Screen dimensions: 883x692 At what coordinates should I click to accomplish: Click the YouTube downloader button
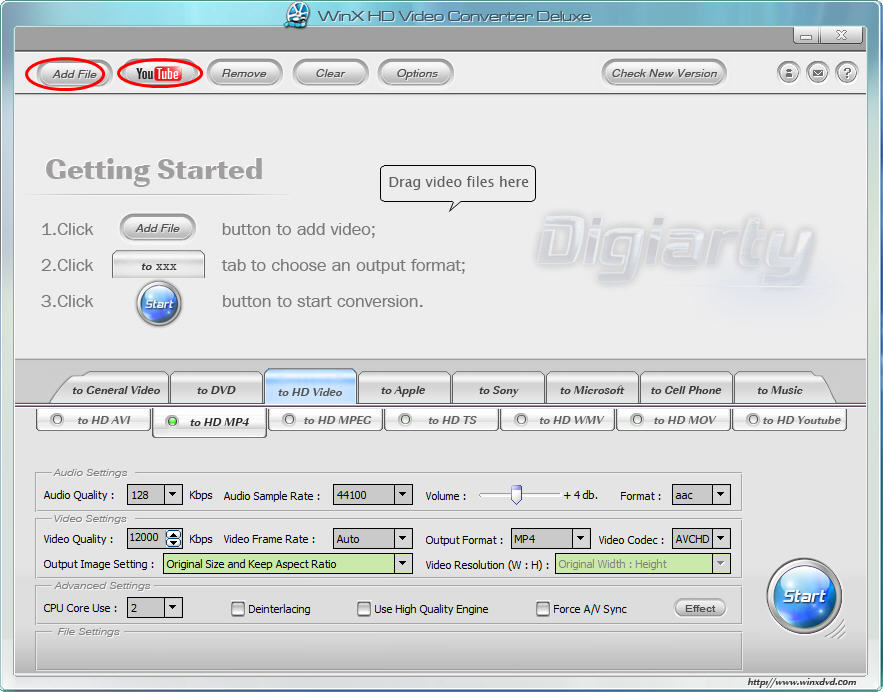(x=159, y=74)
